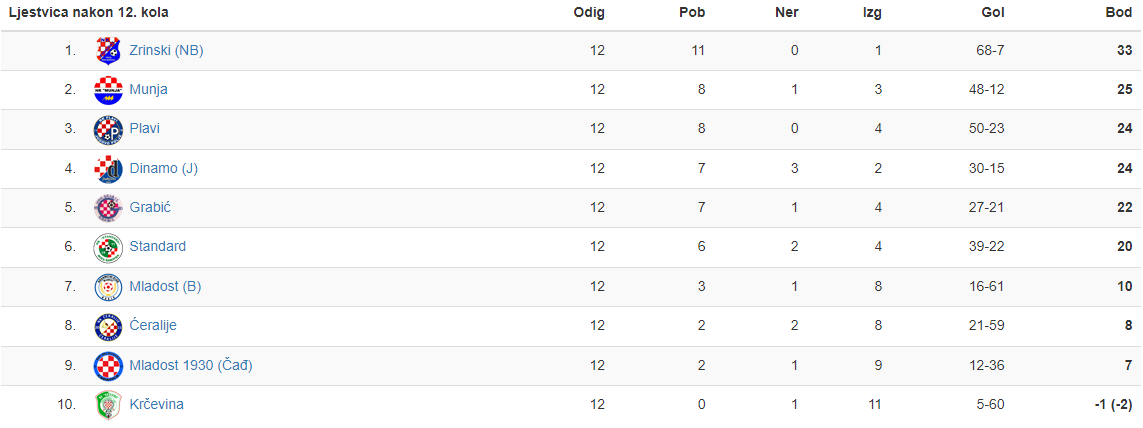This screenshot has height=428, width=1143.
Task: Click the Munja club crest
Action: pyautogui.click(x=108, y=90)
